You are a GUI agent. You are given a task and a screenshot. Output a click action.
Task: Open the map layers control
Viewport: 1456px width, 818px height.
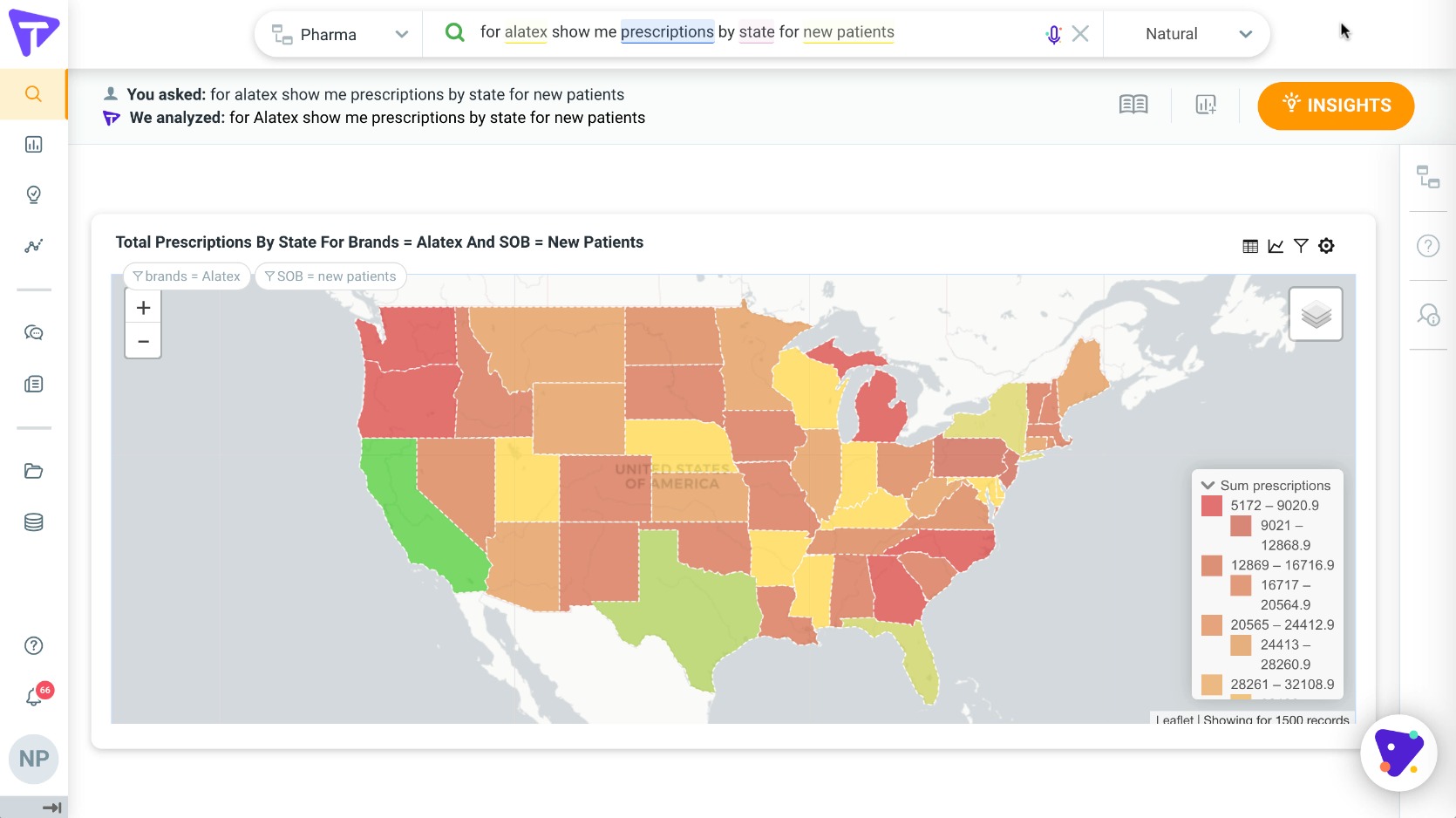tap(1316, 314)
